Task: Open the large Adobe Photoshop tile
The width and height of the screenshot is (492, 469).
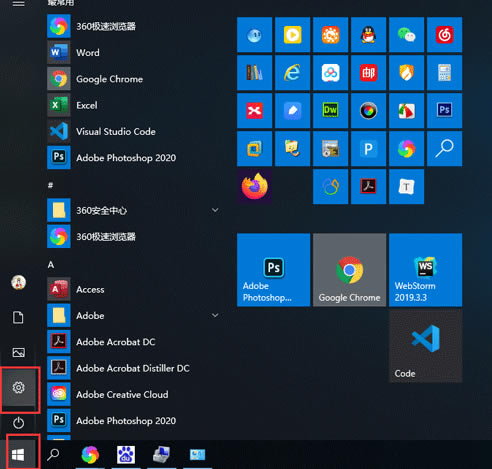Action: [x=273, y=270]
